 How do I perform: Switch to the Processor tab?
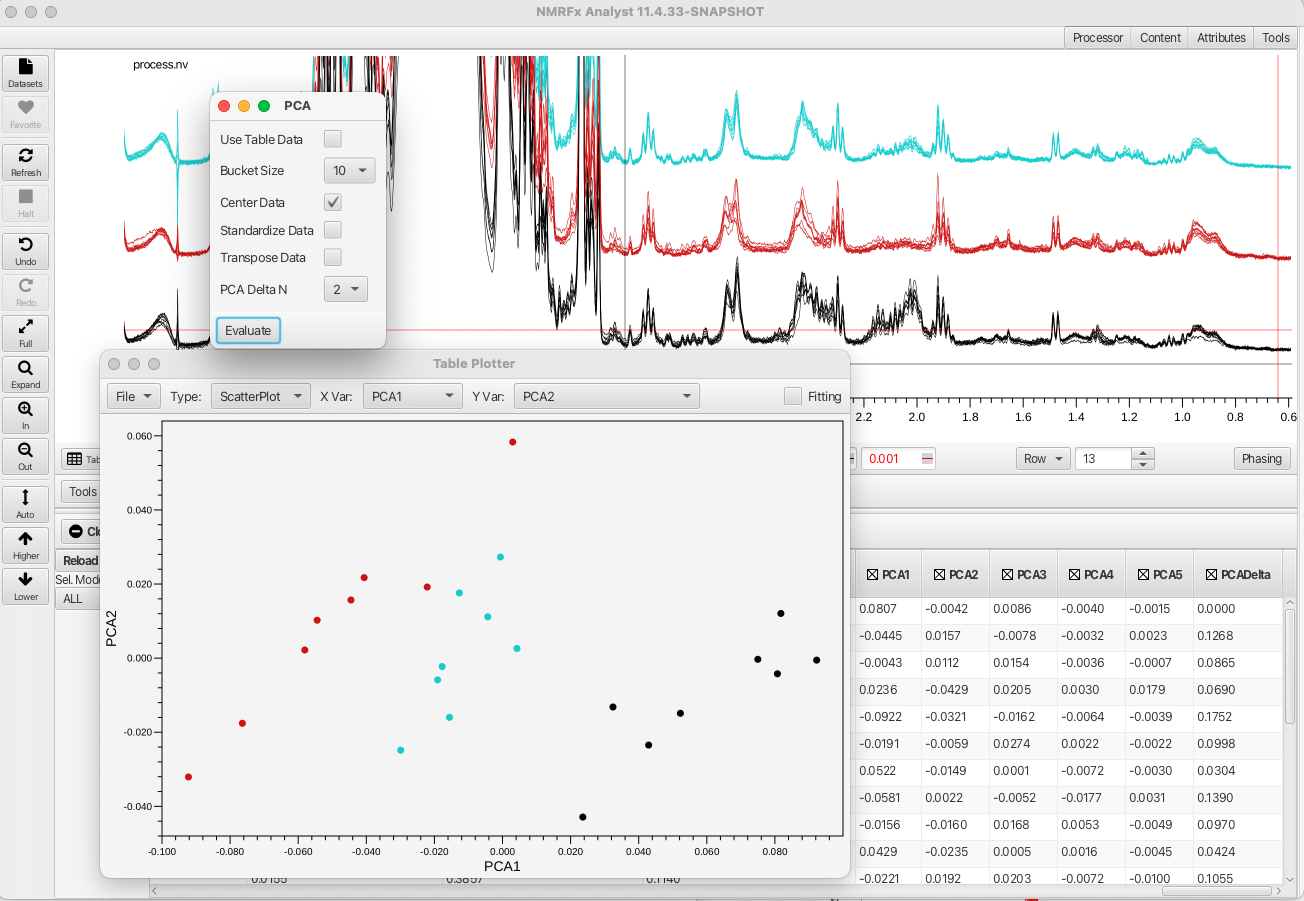click(x=1097, y=37)
